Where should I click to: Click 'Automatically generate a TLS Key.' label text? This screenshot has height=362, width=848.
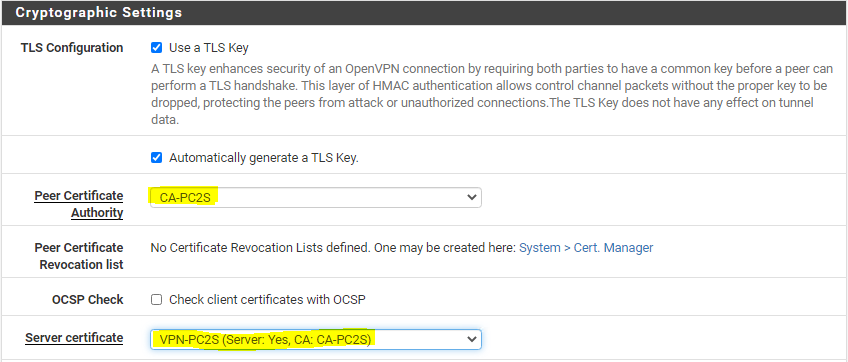pos(264,158)
